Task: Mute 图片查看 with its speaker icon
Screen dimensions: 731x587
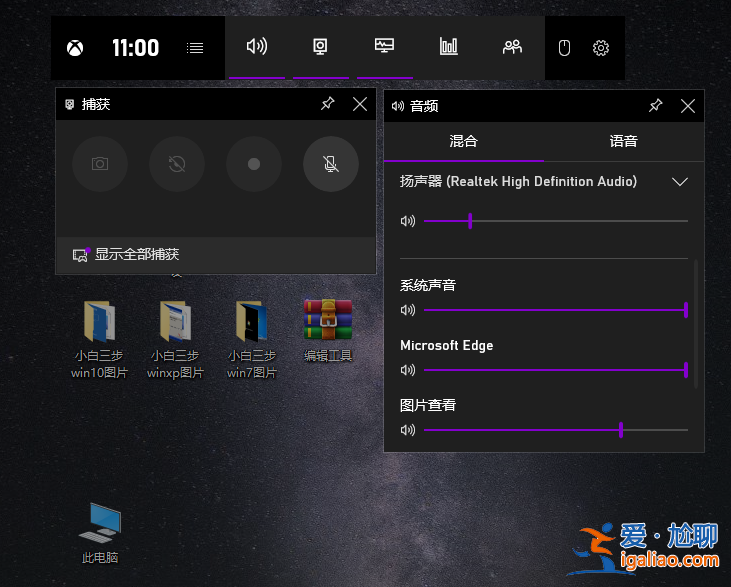Action: click(407, 430)
